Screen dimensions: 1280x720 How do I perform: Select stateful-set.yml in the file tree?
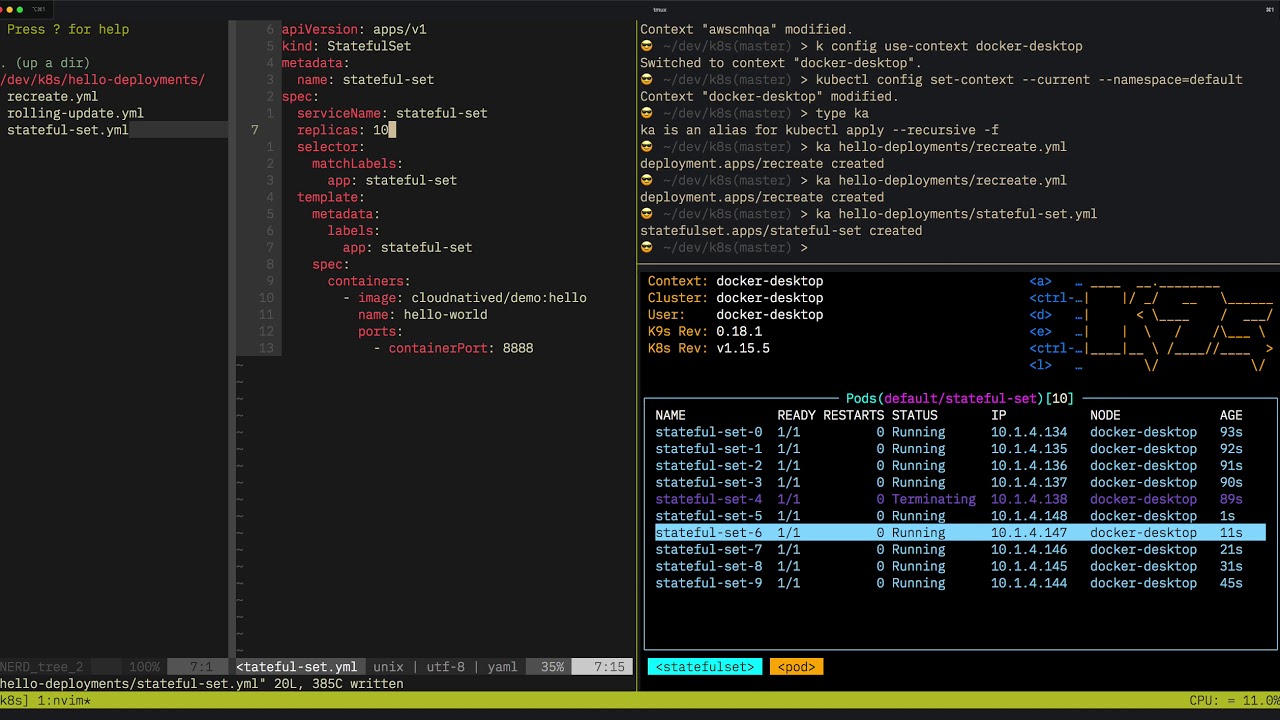[x=67, y=130]
